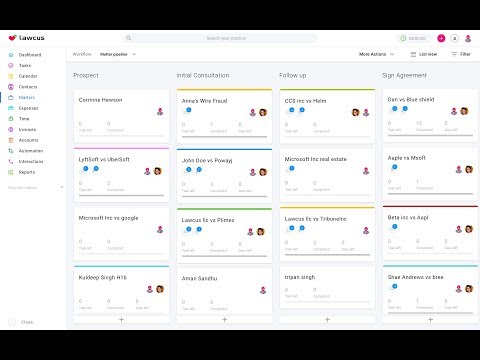Click progress bar on John Doe vs Powayj card

coord(224,196)
